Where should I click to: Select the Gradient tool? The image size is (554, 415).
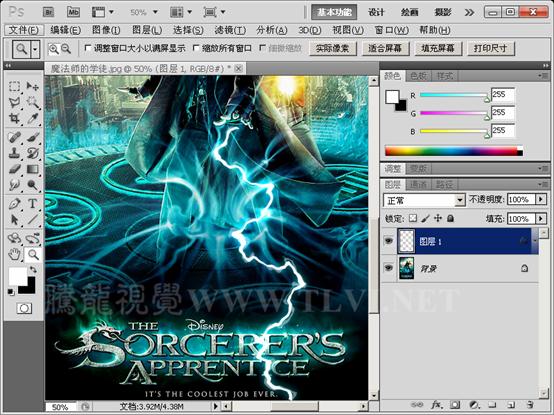33,169
